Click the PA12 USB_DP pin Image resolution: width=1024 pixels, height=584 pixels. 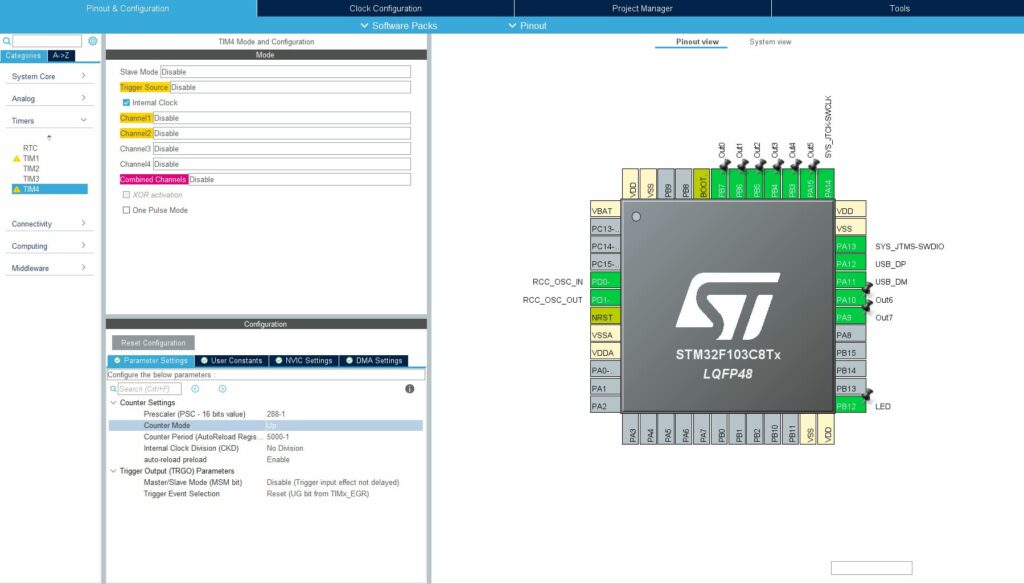coord(849,264)
